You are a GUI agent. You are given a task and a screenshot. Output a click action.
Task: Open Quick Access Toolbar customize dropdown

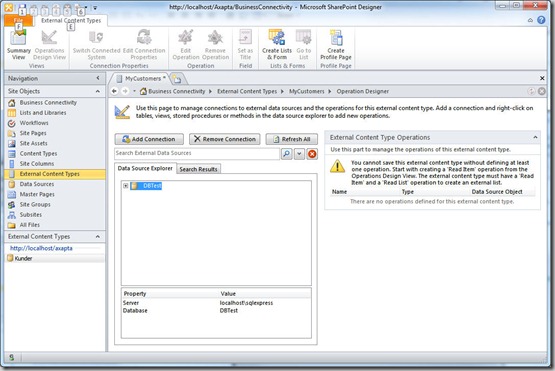click(x=95, y=7)
